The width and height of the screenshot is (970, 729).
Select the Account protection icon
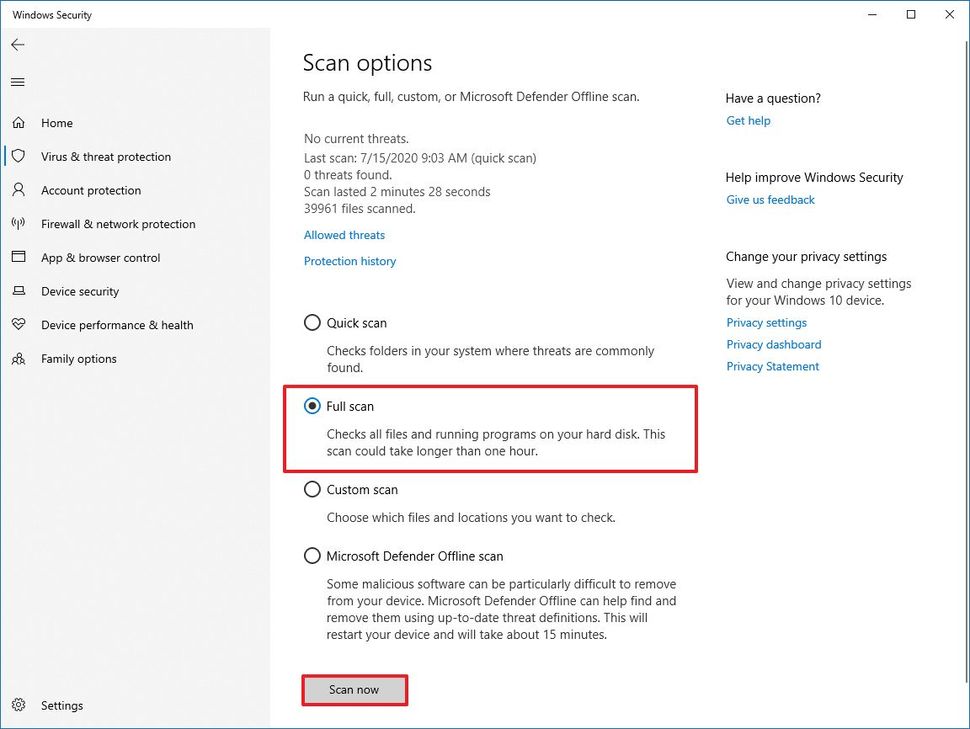(x=19, y=190)
